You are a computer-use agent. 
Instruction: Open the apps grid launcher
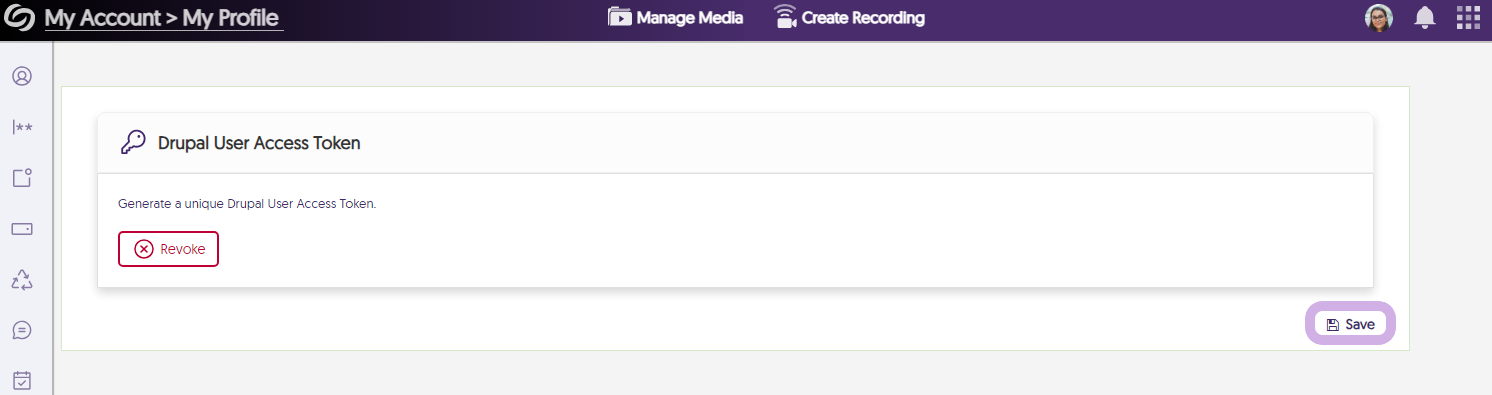tap(1468, 18)
